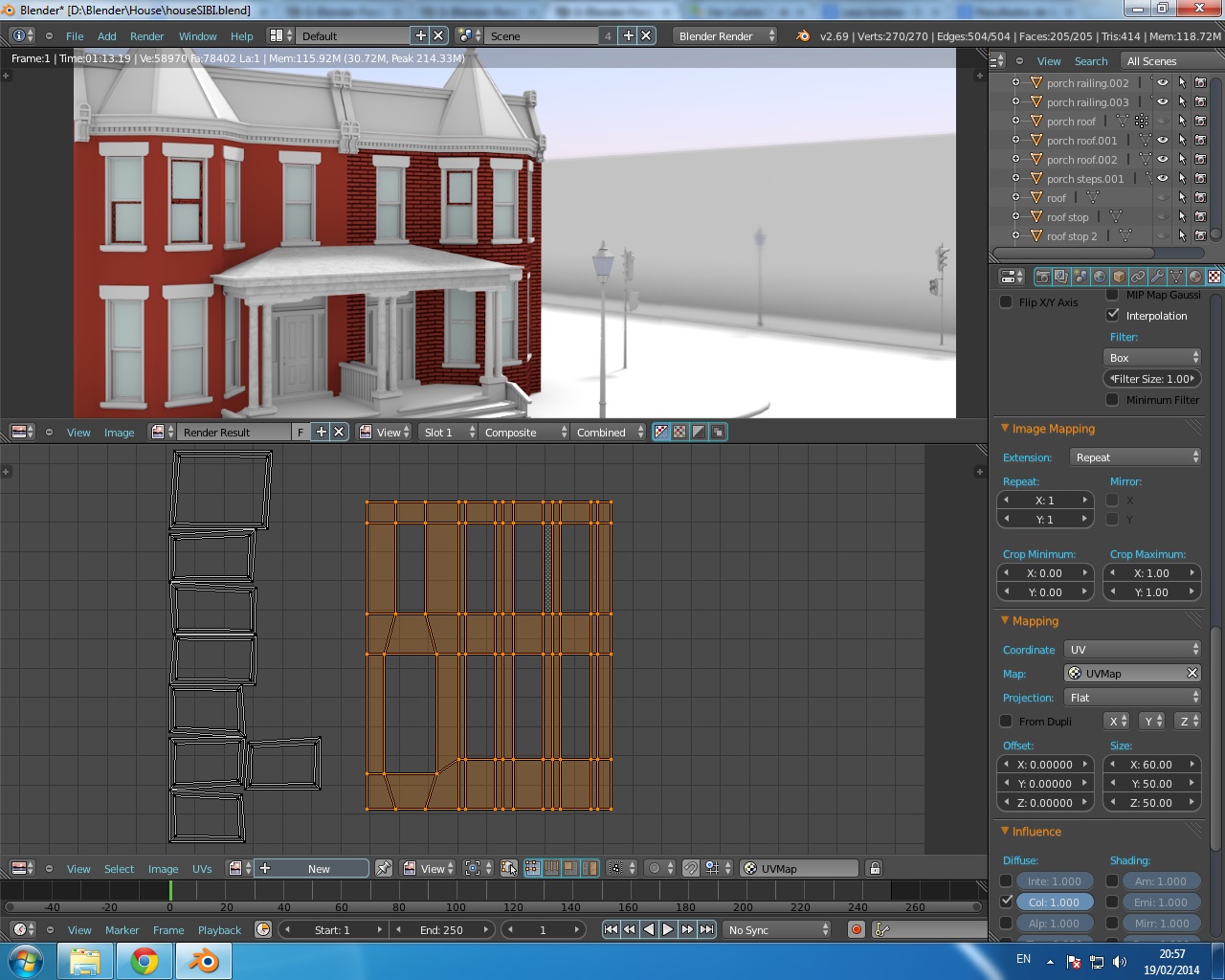1225x980 pixels.
Task: Hide porch railing.002 with eye icon
Action: click(x=1163, y=83)
